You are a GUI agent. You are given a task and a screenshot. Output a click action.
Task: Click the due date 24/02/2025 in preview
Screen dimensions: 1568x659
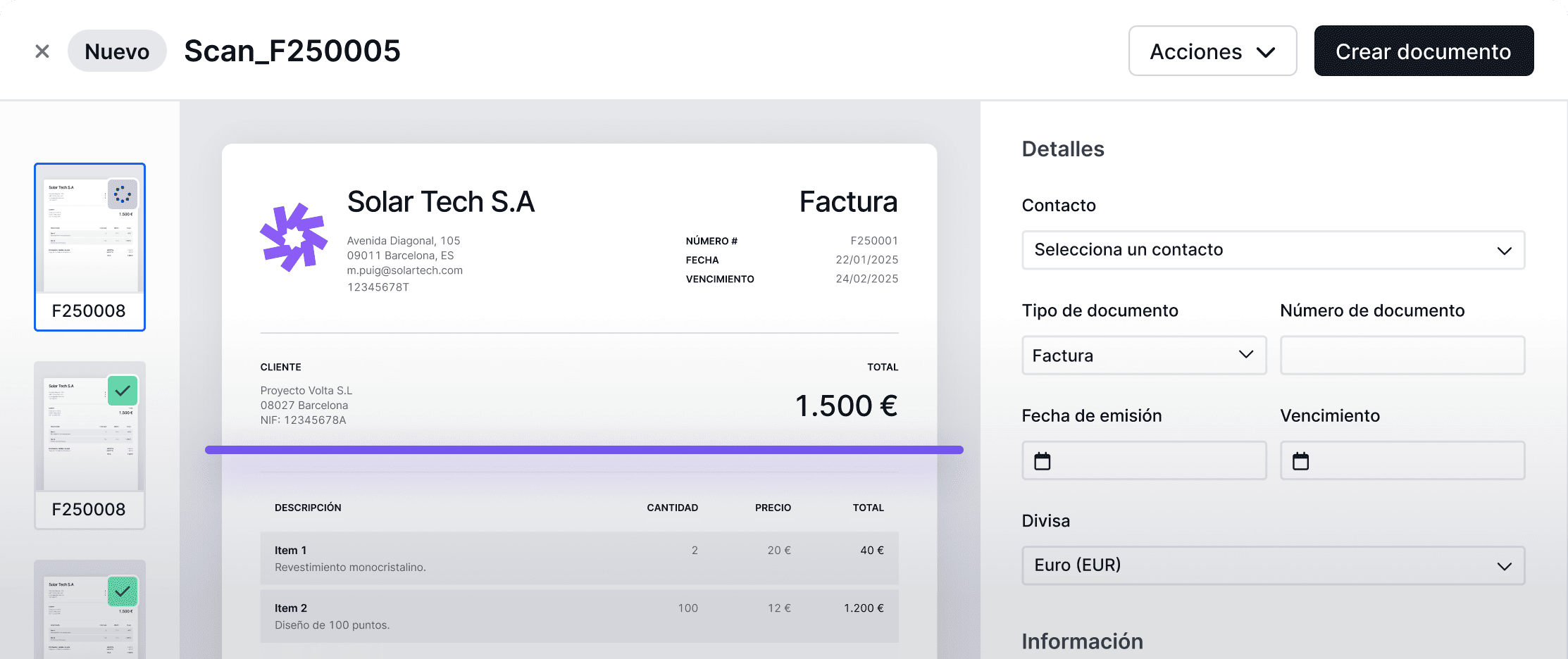pos(867,279)
